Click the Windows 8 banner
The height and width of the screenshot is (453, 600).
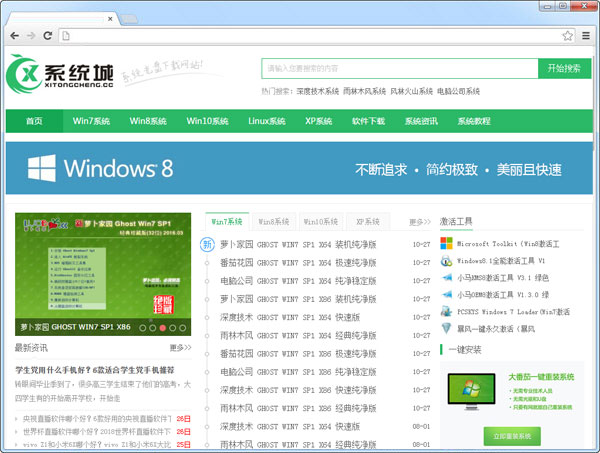click(x=299, y=168)
